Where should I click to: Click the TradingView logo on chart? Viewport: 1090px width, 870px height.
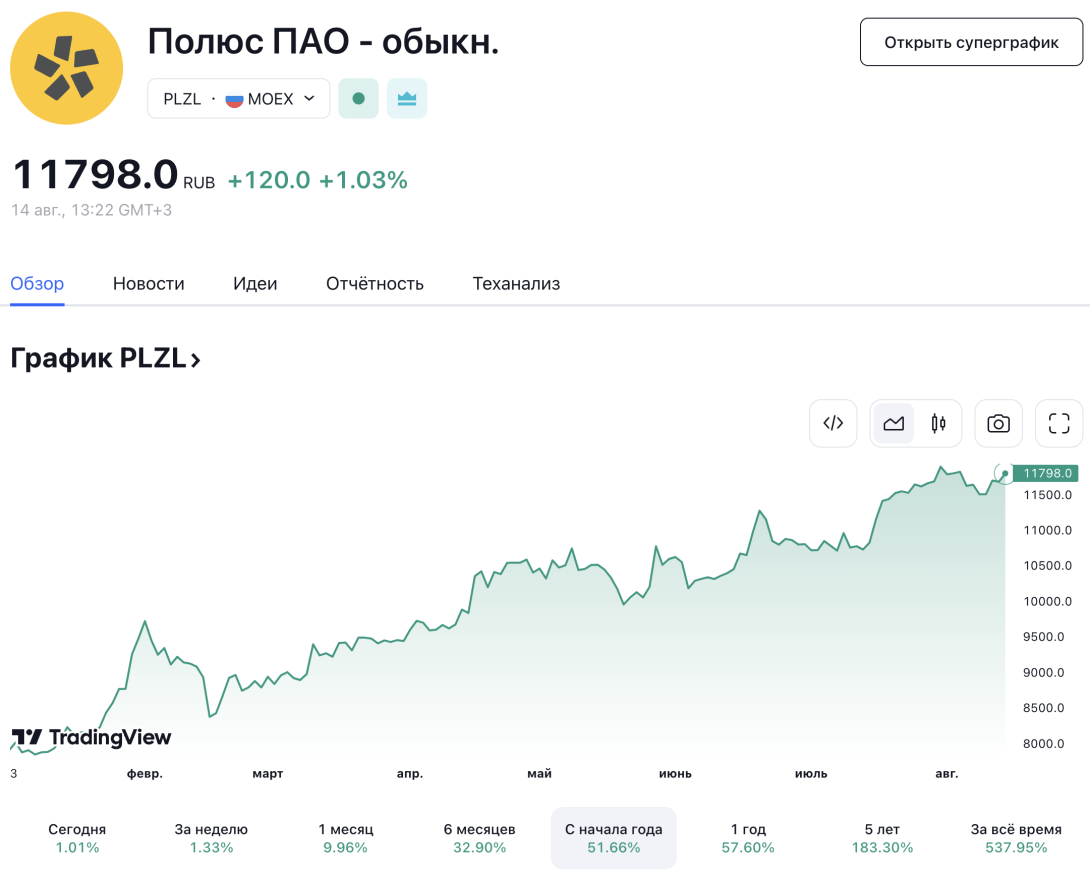pos(91,737)
